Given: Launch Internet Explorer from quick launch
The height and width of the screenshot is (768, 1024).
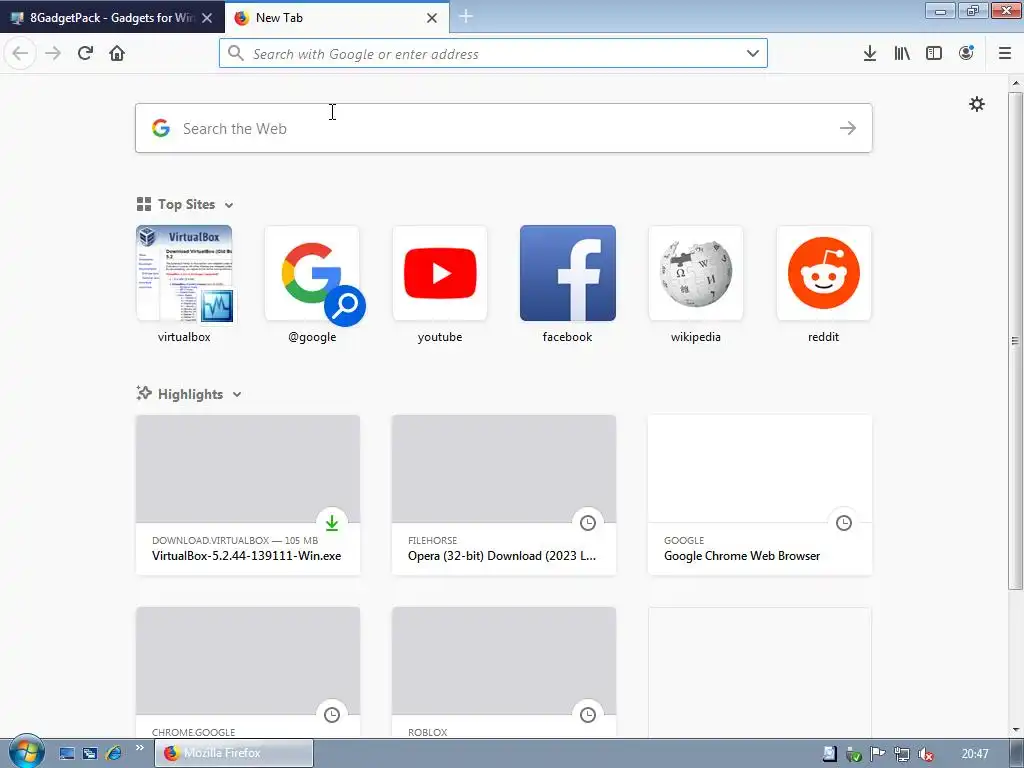Looking at the screenshot, I should click(113, 753).
